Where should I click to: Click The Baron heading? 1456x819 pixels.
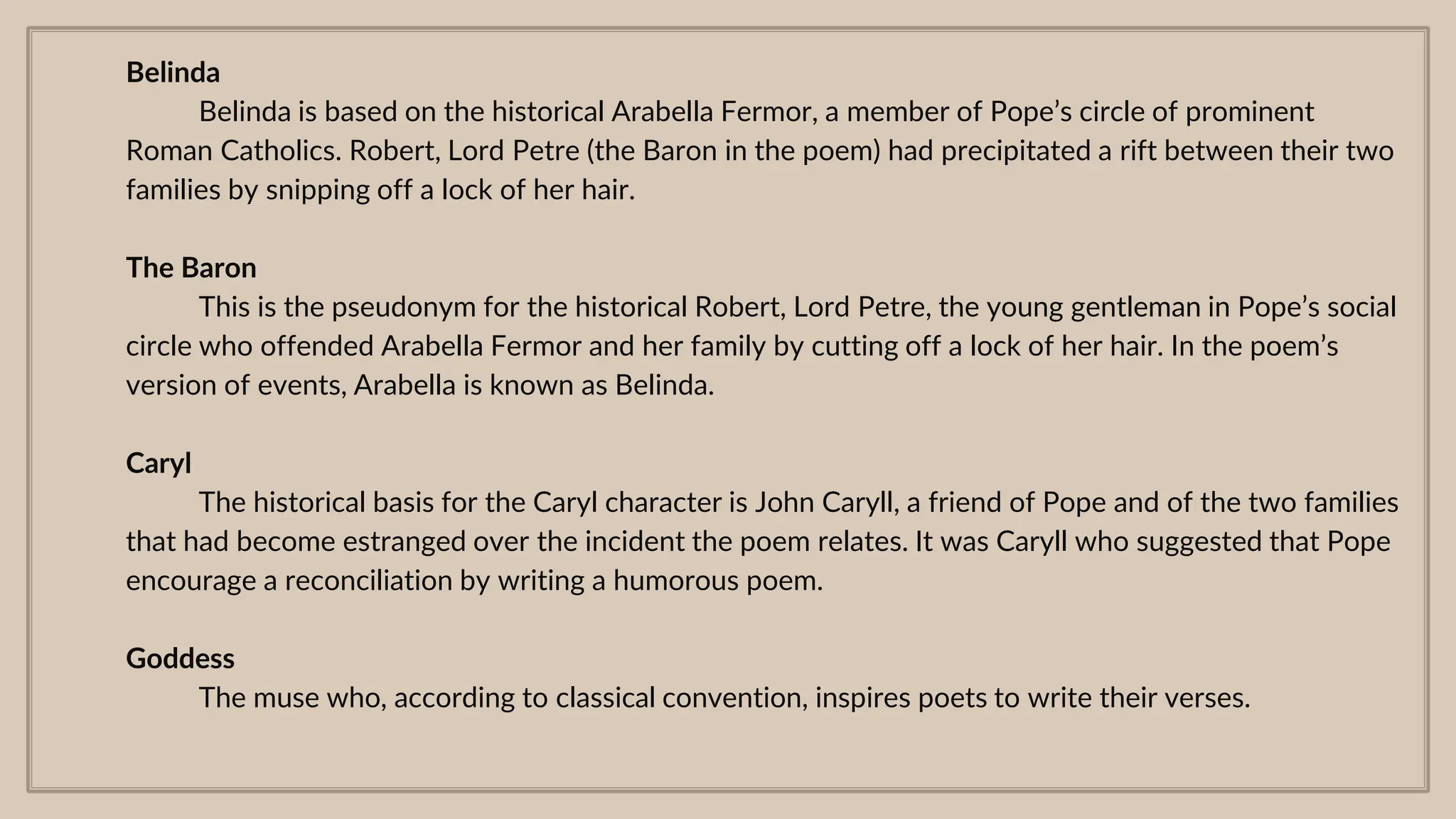191,268
